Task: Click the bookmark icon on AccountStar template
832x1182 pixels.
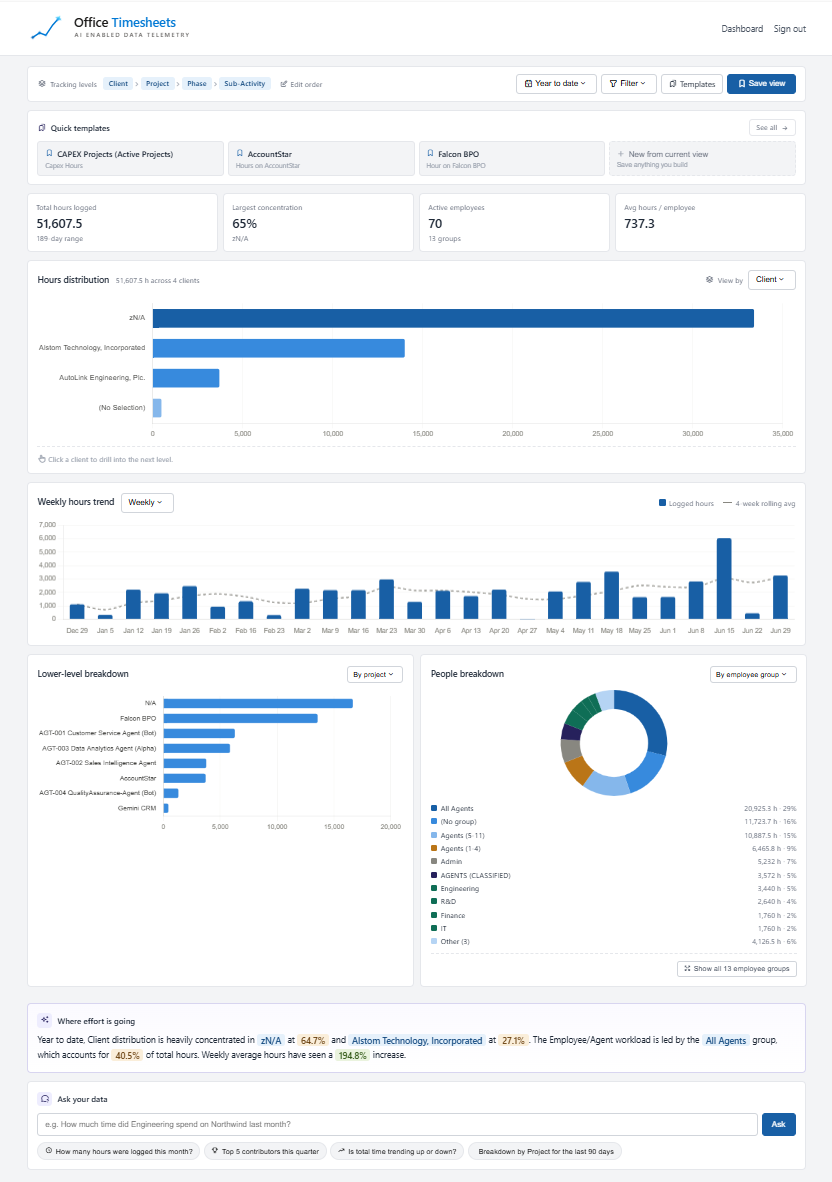Action: pos(240,153)
